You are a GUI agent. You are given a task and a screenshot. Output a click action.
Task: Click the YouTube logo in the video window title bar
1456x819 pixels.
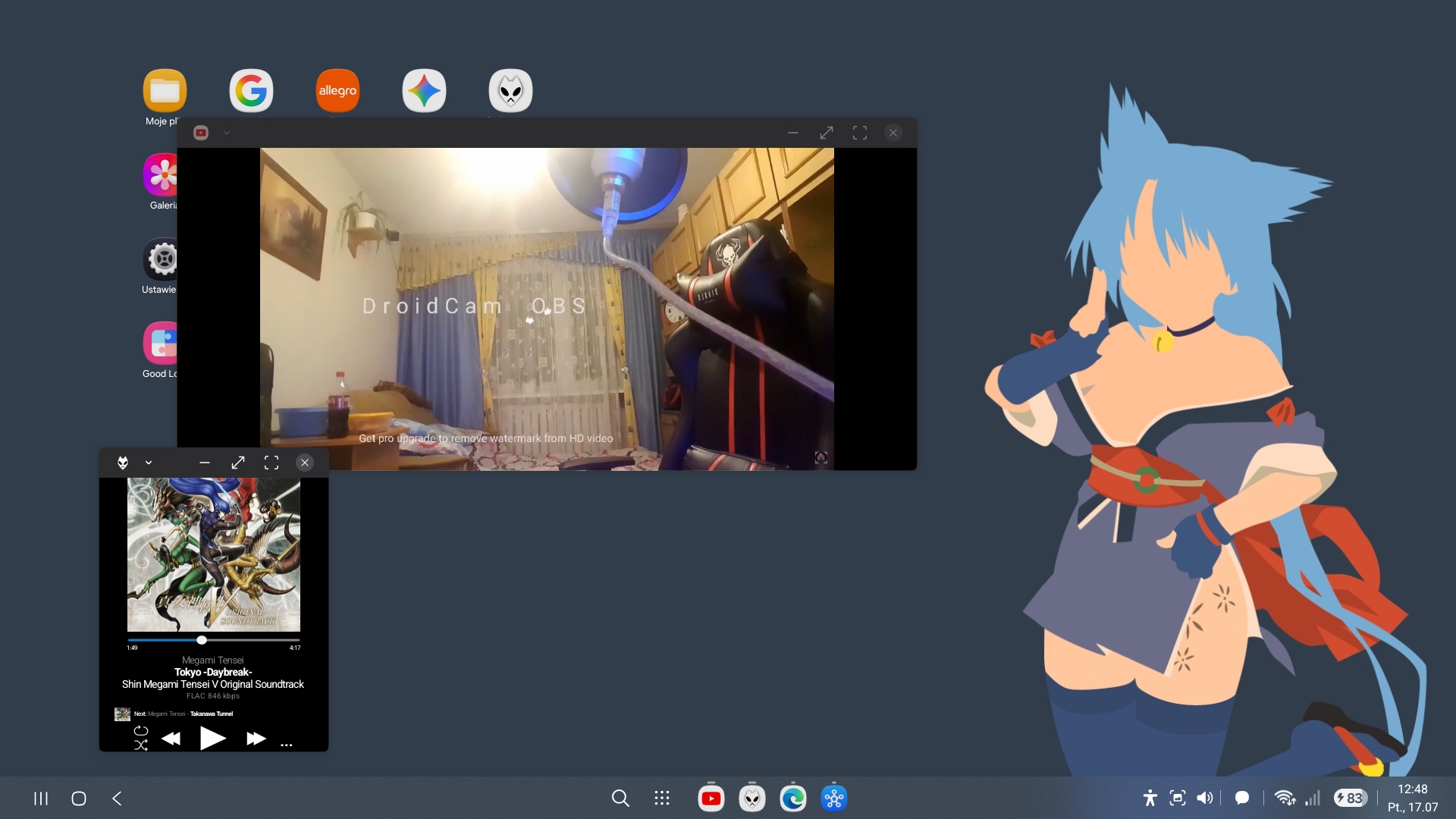pos(201,133)
